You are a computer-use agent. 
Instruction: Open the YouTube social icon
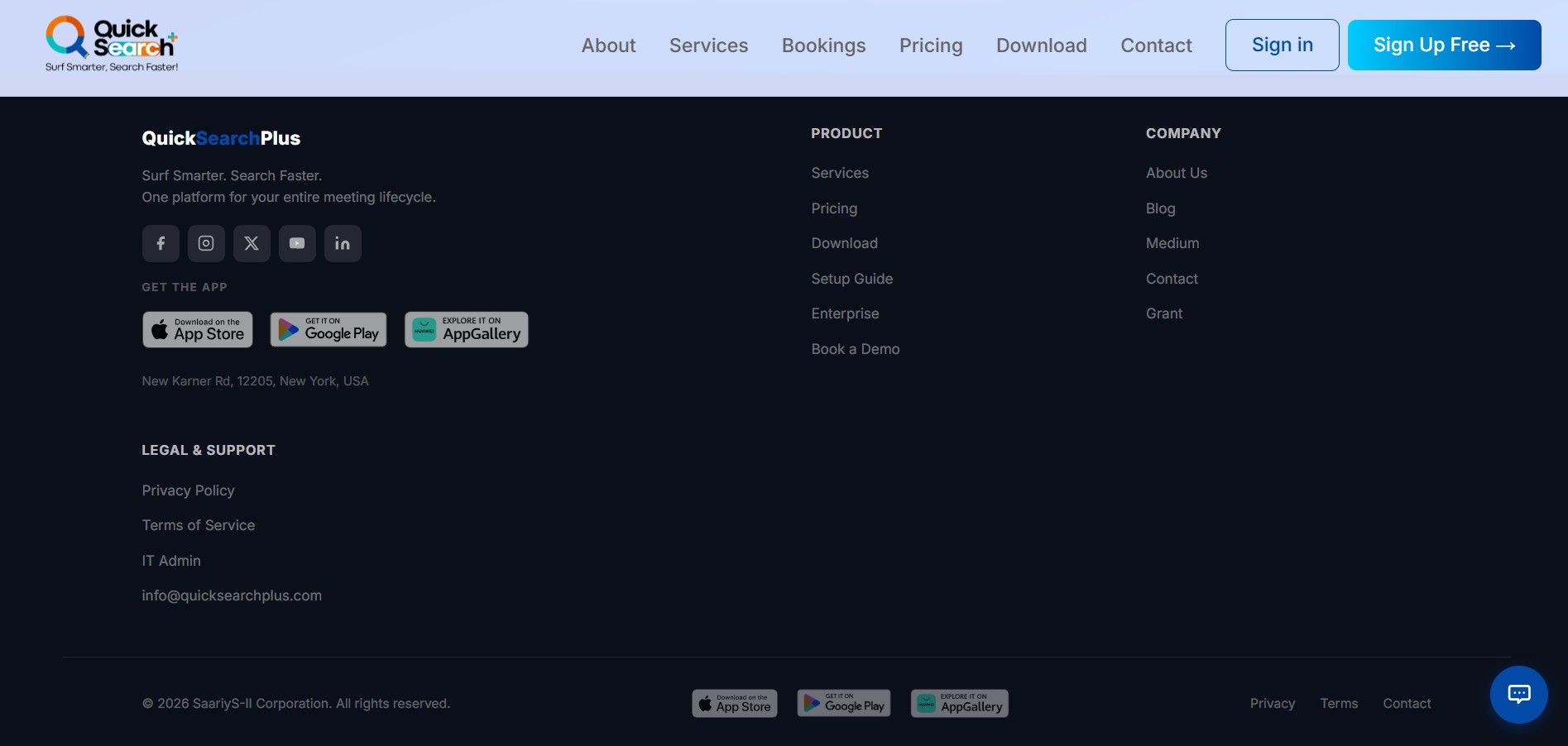click(x=297, y=243)
